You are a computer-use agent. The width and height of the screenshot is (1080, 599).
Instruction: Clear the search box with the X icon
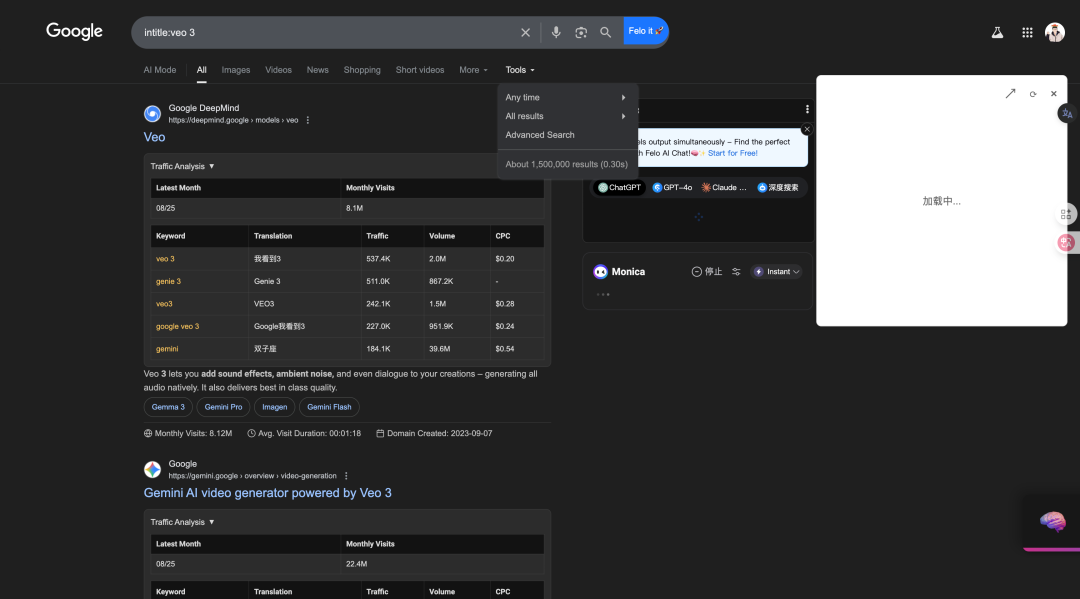[x=526, y=32]
